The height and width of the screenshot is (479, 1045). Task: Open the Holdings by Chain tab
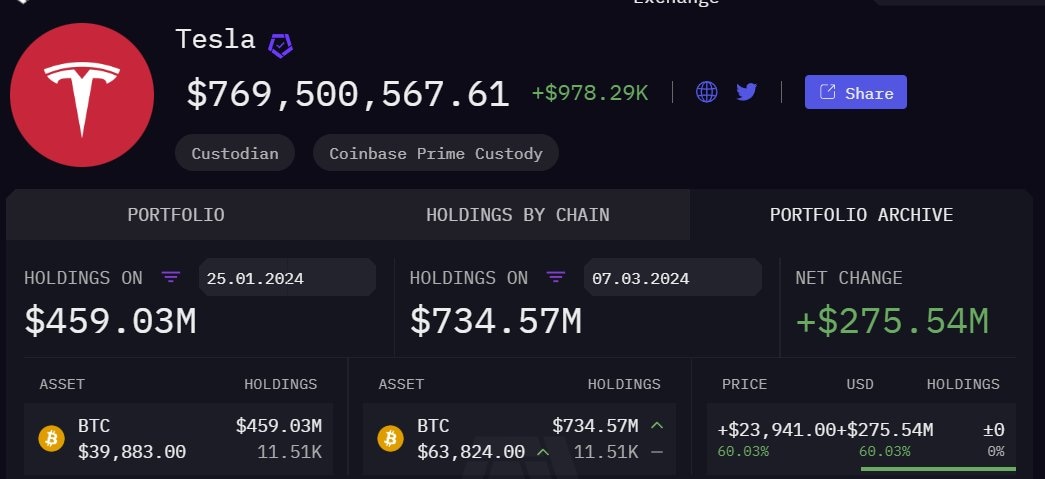517,215
